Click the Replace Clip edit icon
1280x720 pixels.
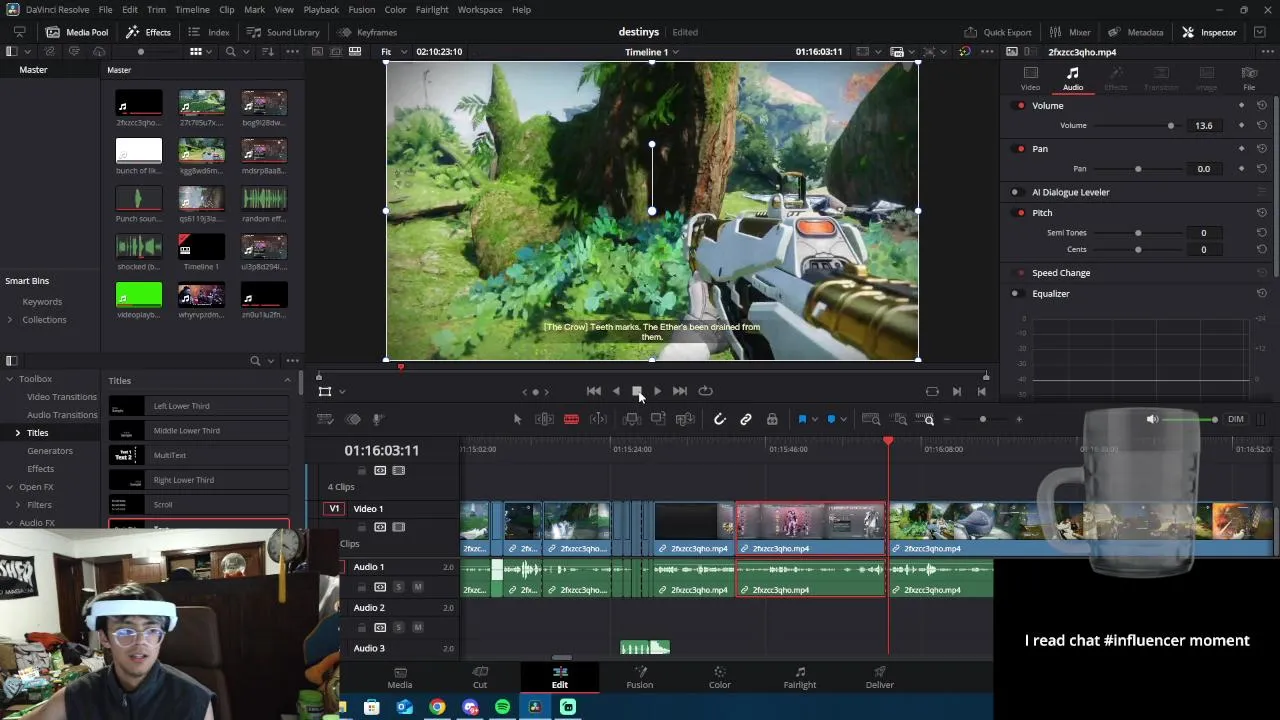click(x=685, y=420)
